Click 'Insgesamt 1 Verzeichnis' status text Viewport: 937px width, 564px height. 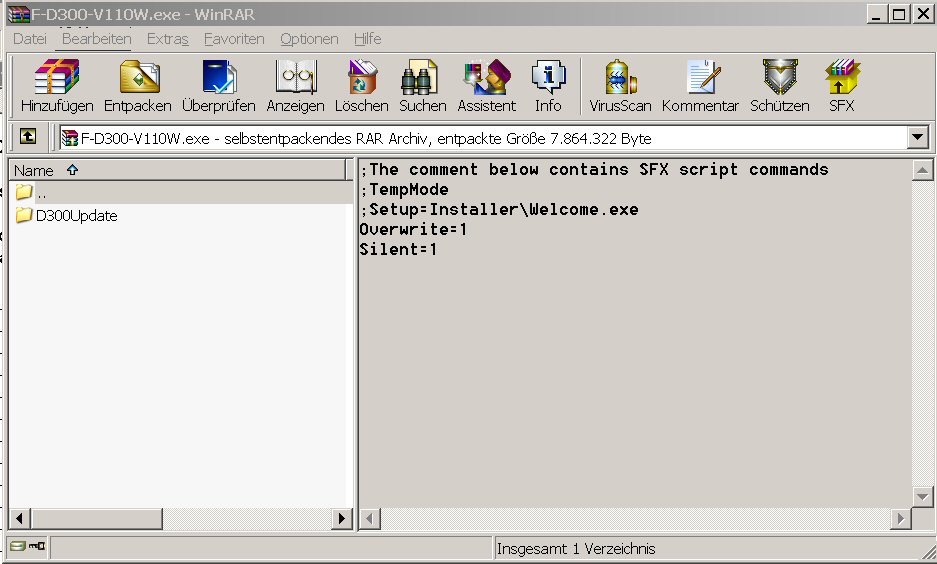tap(576, 548)
